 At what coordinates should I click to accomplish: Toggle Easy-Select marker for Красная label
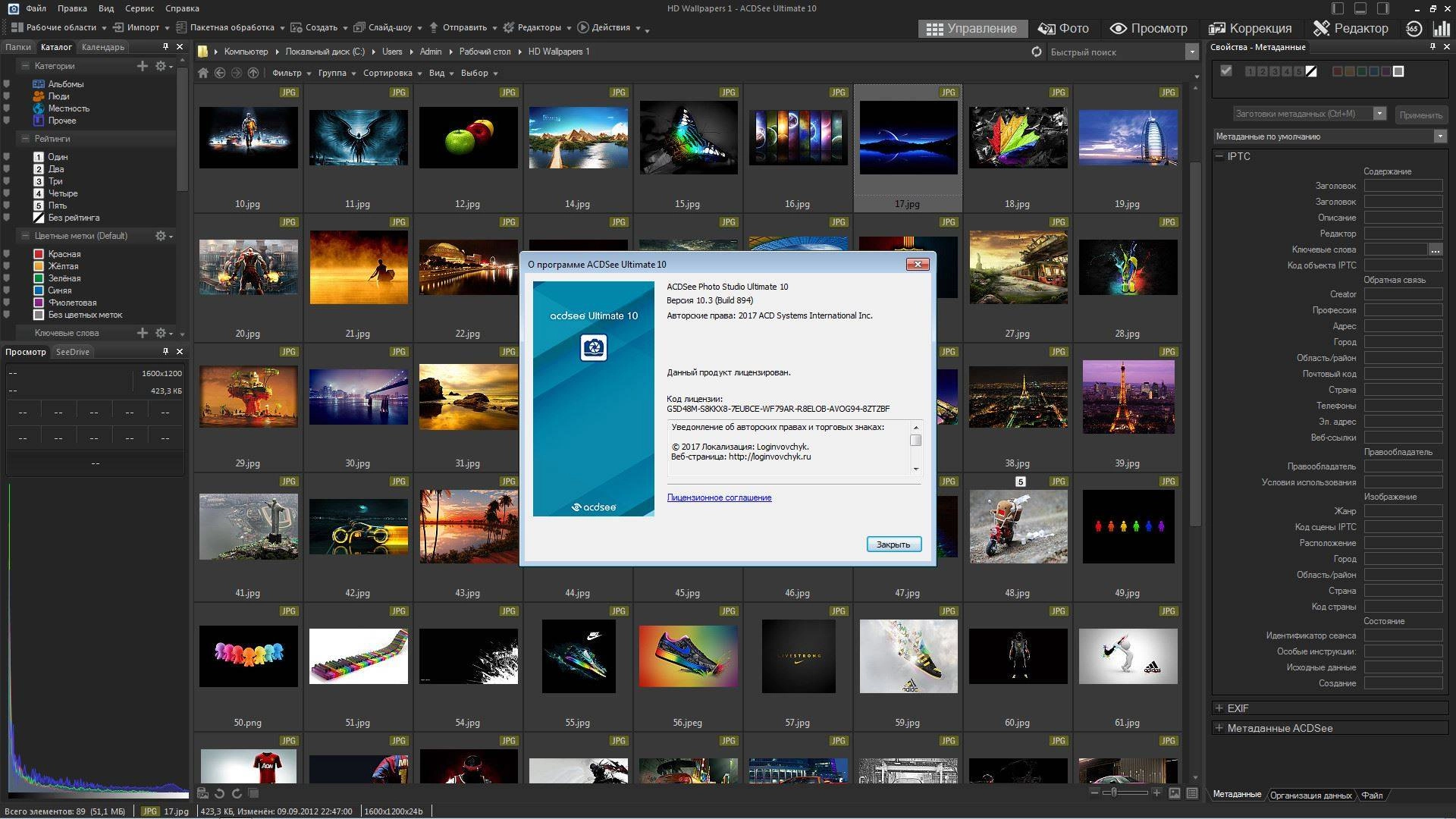tap(7, 254)
